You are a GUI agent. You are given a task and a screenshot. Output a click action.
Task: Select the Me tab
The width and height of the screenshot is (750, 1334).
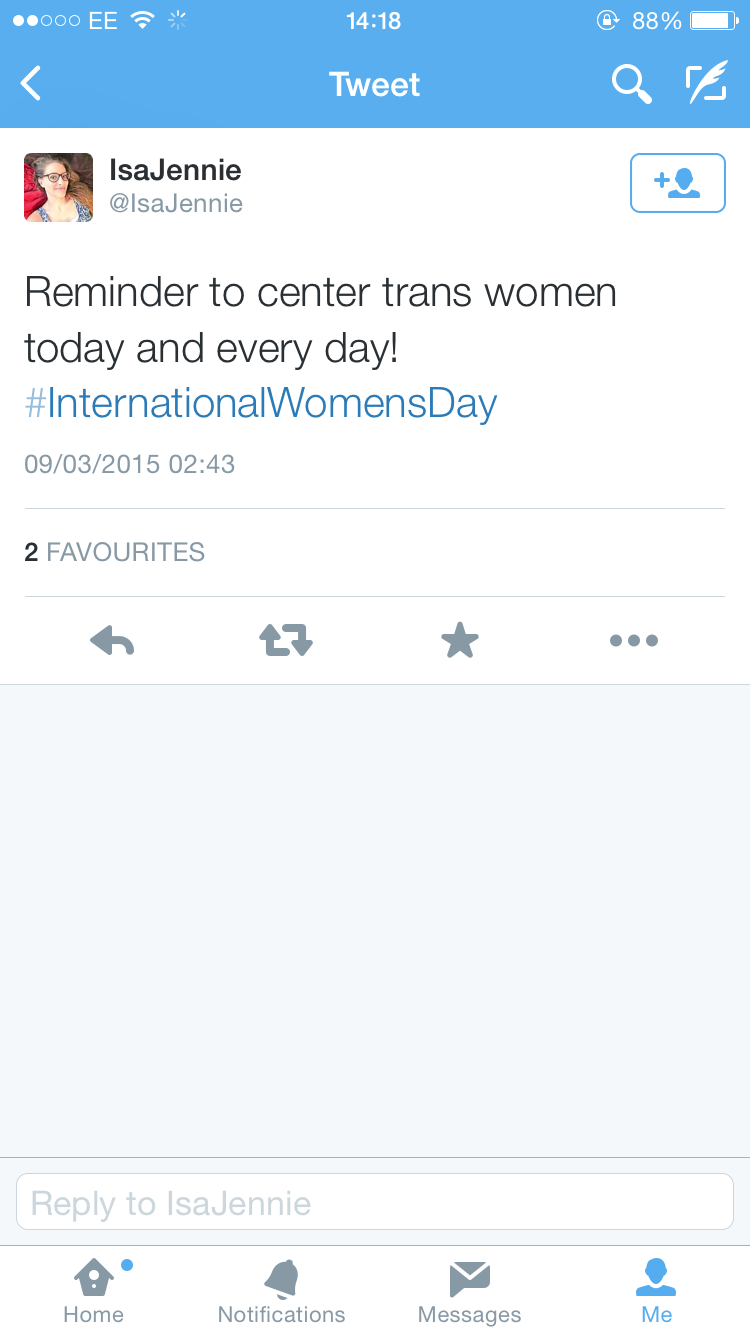click(x=657, y=1290)
